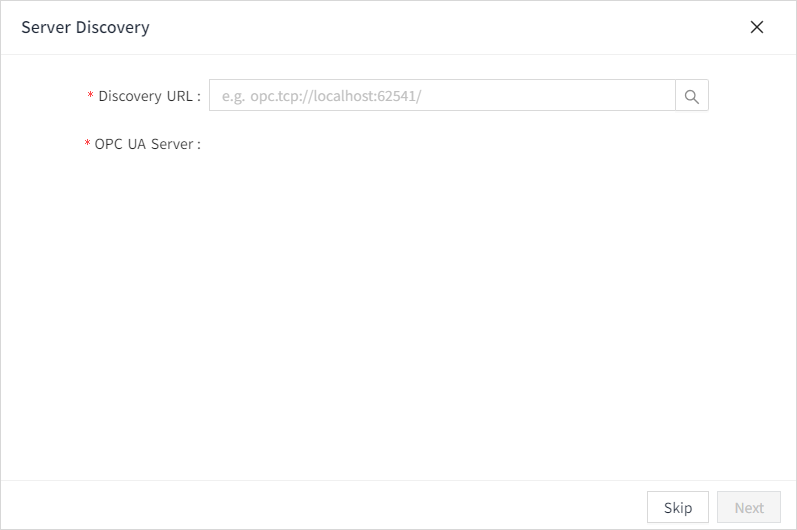Proceed to the next step with Next

pos(748,507)
